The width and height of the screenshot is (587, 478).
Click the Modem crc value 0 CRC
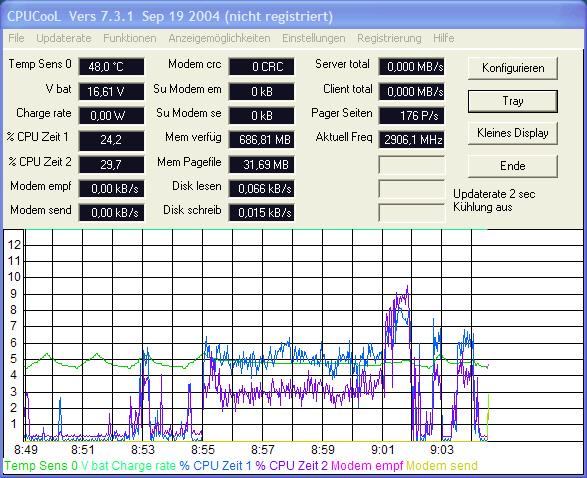click(x=261, y=67)
